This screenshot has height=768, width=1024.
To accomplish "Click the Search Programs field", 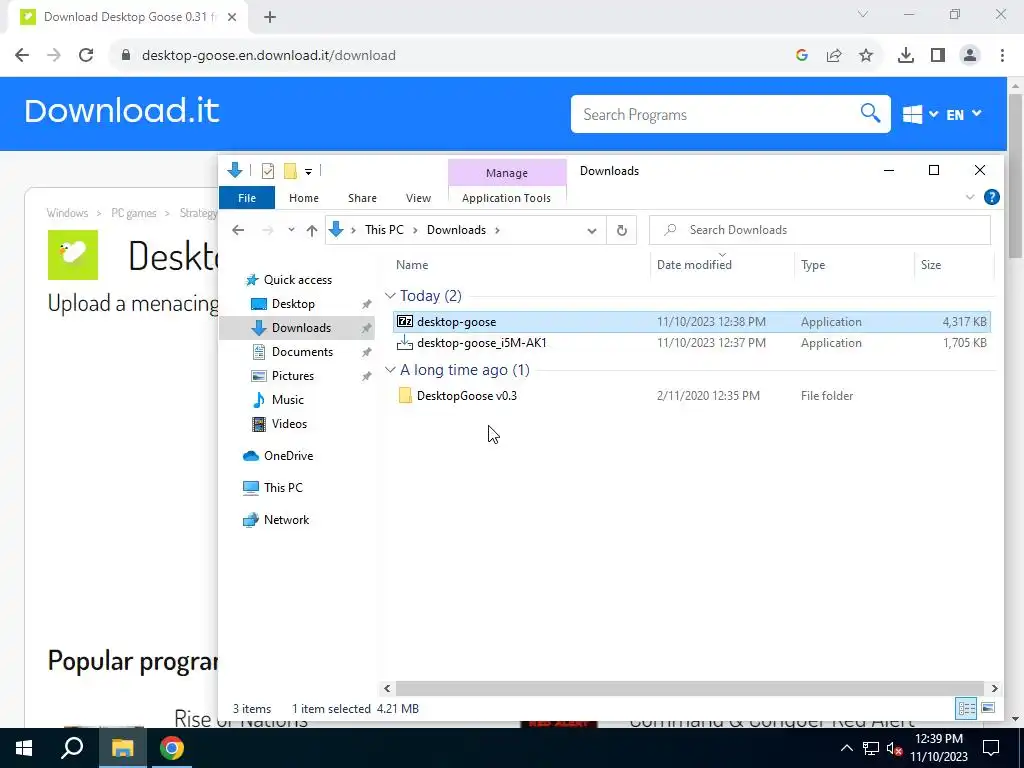I will tap(715, 114).
